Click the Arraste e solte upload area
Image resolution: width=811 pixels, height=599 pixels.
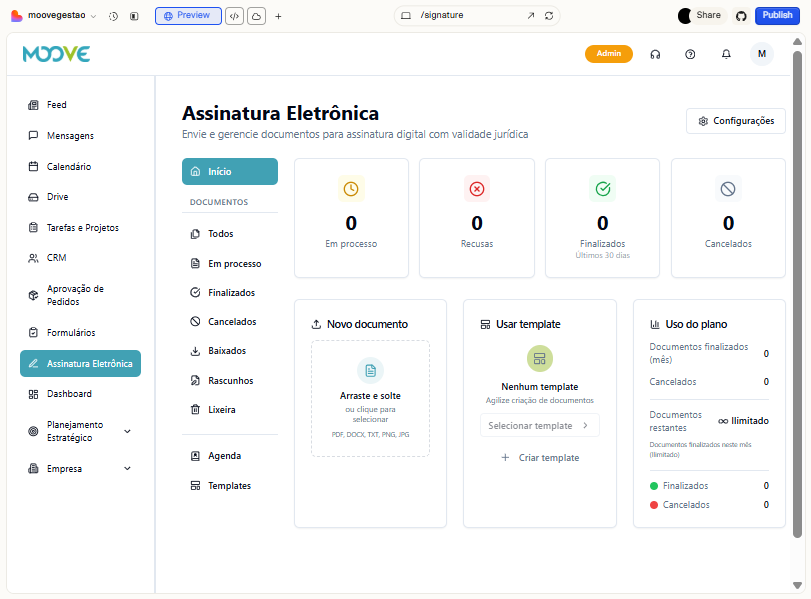click(x=370, y=398)
